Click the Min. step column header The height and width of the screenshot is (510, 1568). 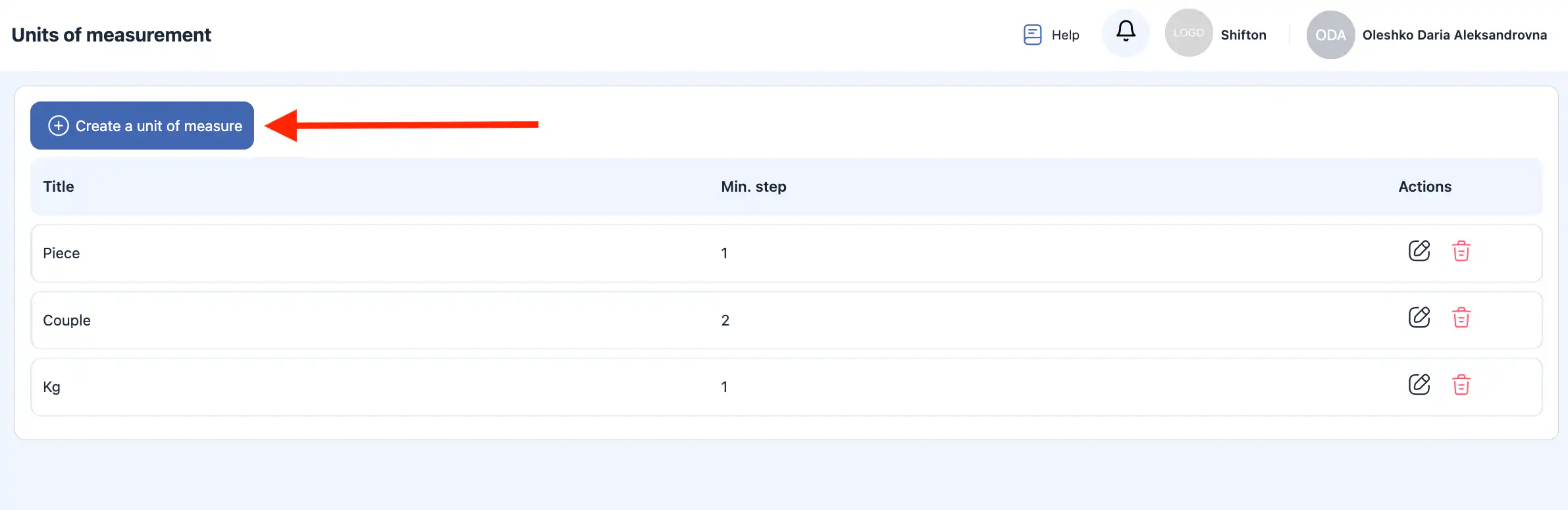[753, 186]
